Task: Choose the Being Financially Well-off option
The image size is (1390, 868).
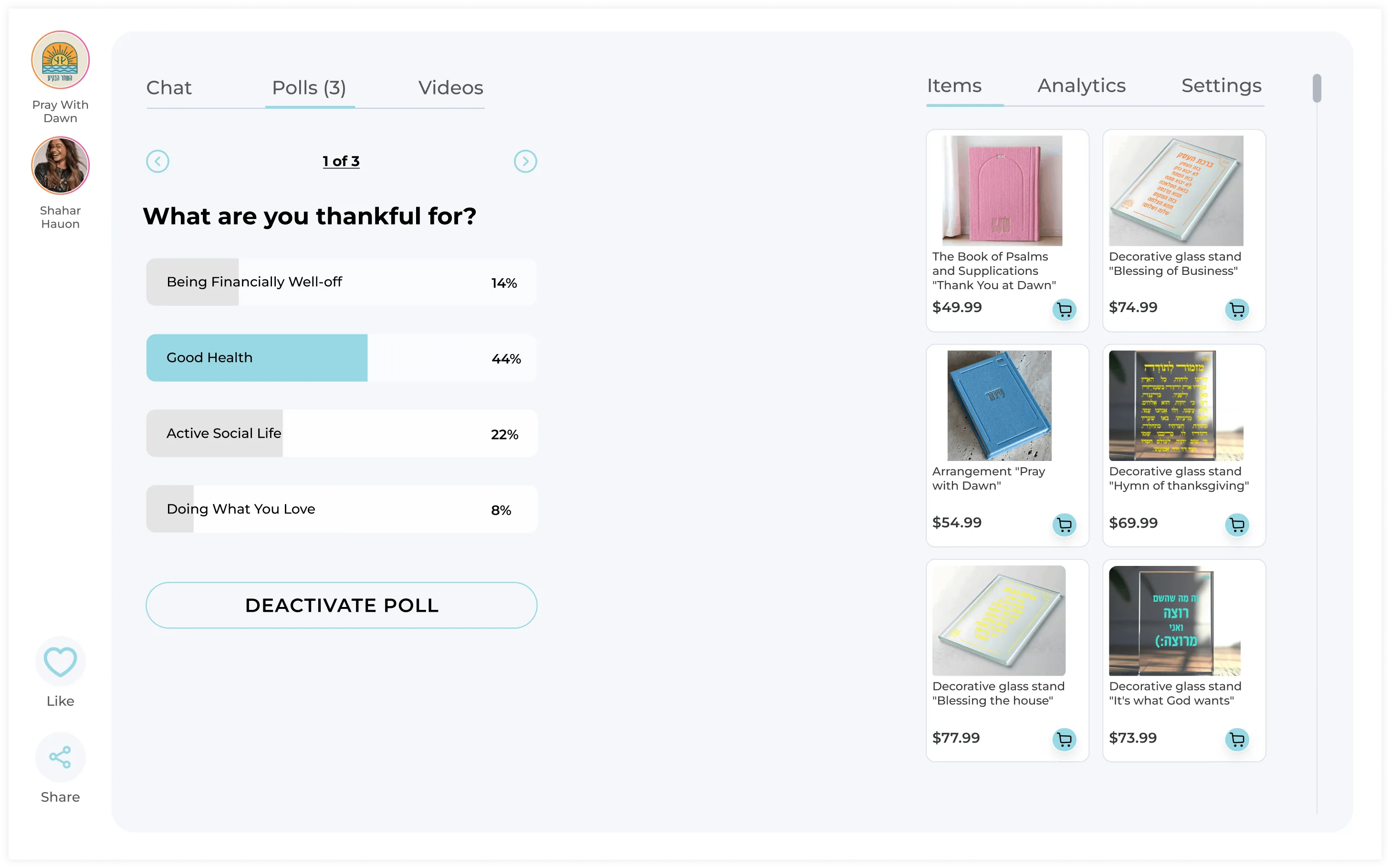Action: (342, 282)
